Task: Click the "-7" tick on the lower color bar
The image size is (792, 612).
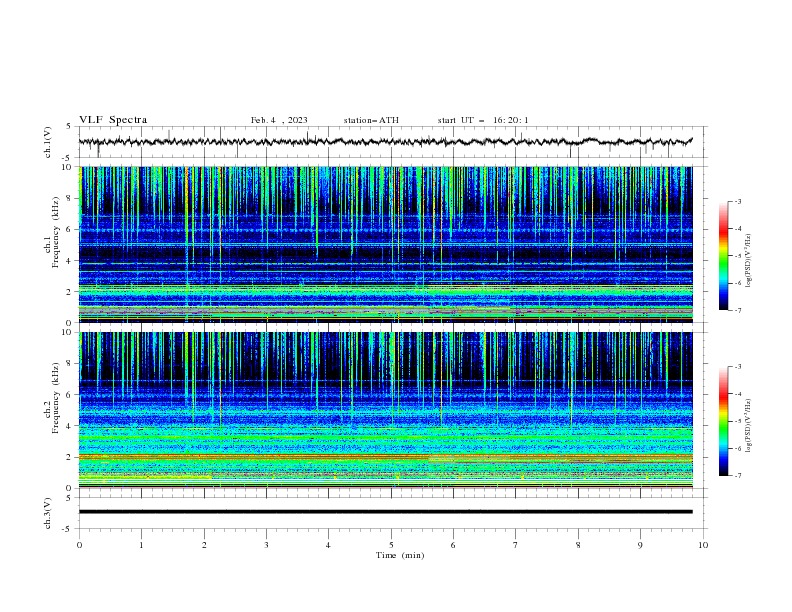Action: tap(738, 476)
